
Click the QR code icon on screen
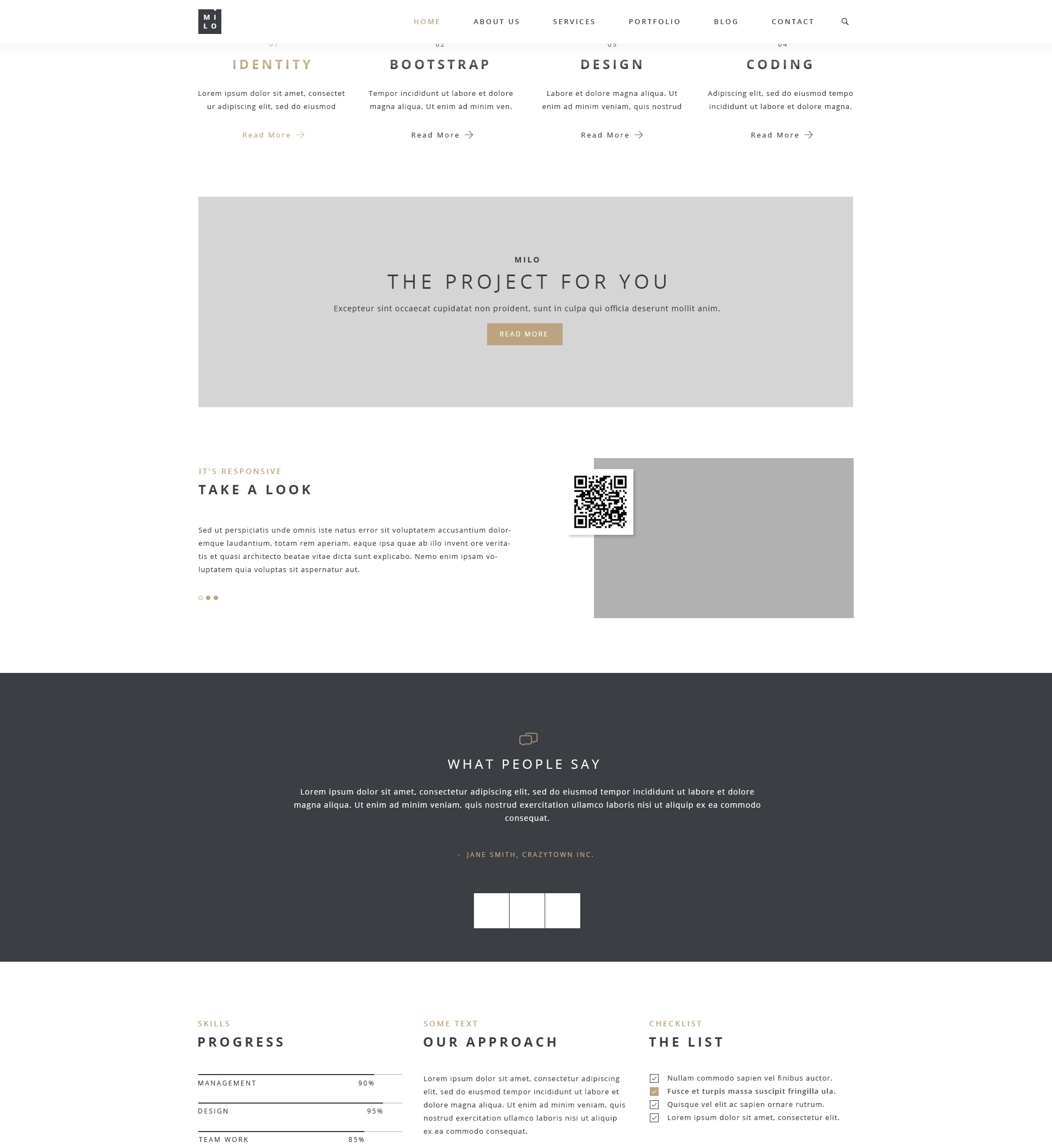600,500
